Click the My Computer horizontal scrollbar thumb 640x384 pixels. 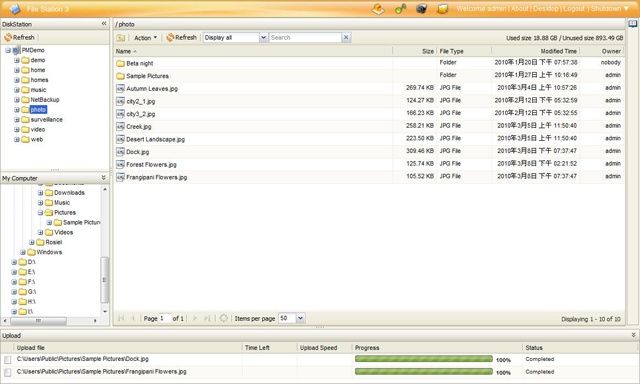pyautogui.click(x=38, y=321)
